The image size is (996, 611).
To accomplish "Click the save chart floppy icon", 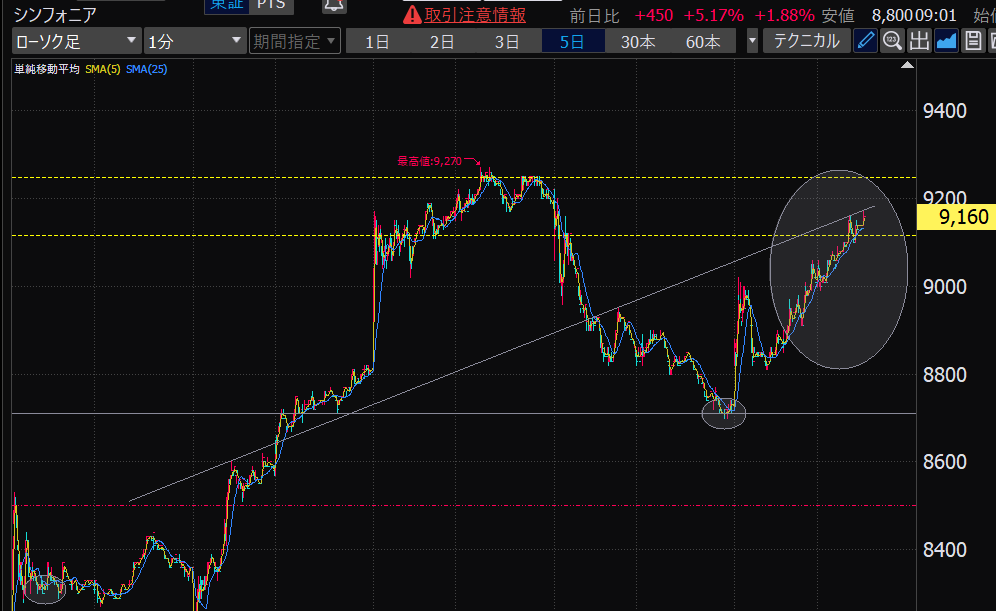I will click(x=973, y=41).
